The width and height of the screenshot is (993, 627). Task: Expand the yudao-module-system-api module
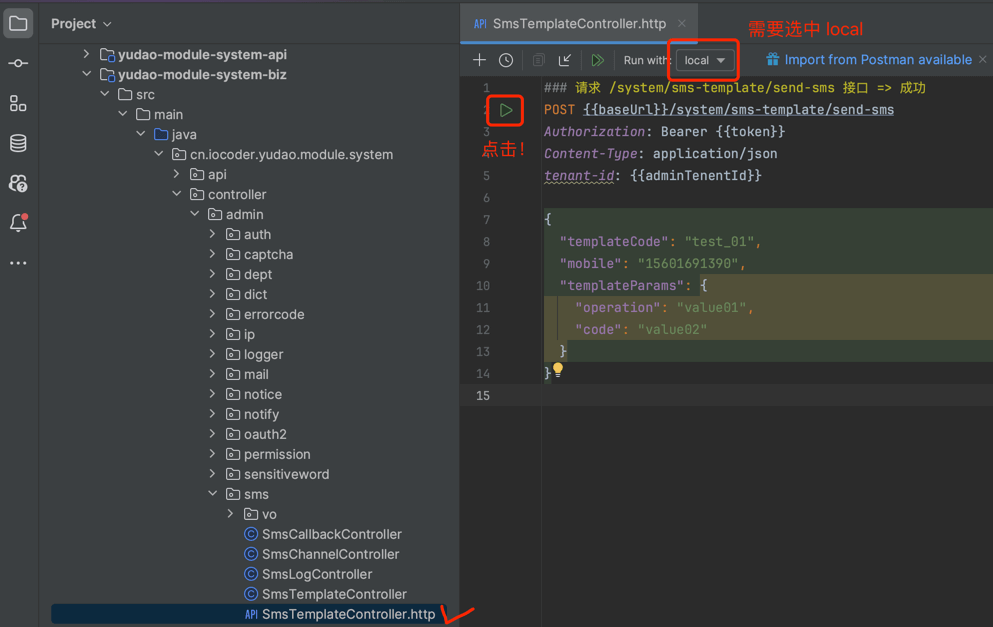(x=87, y=54)
